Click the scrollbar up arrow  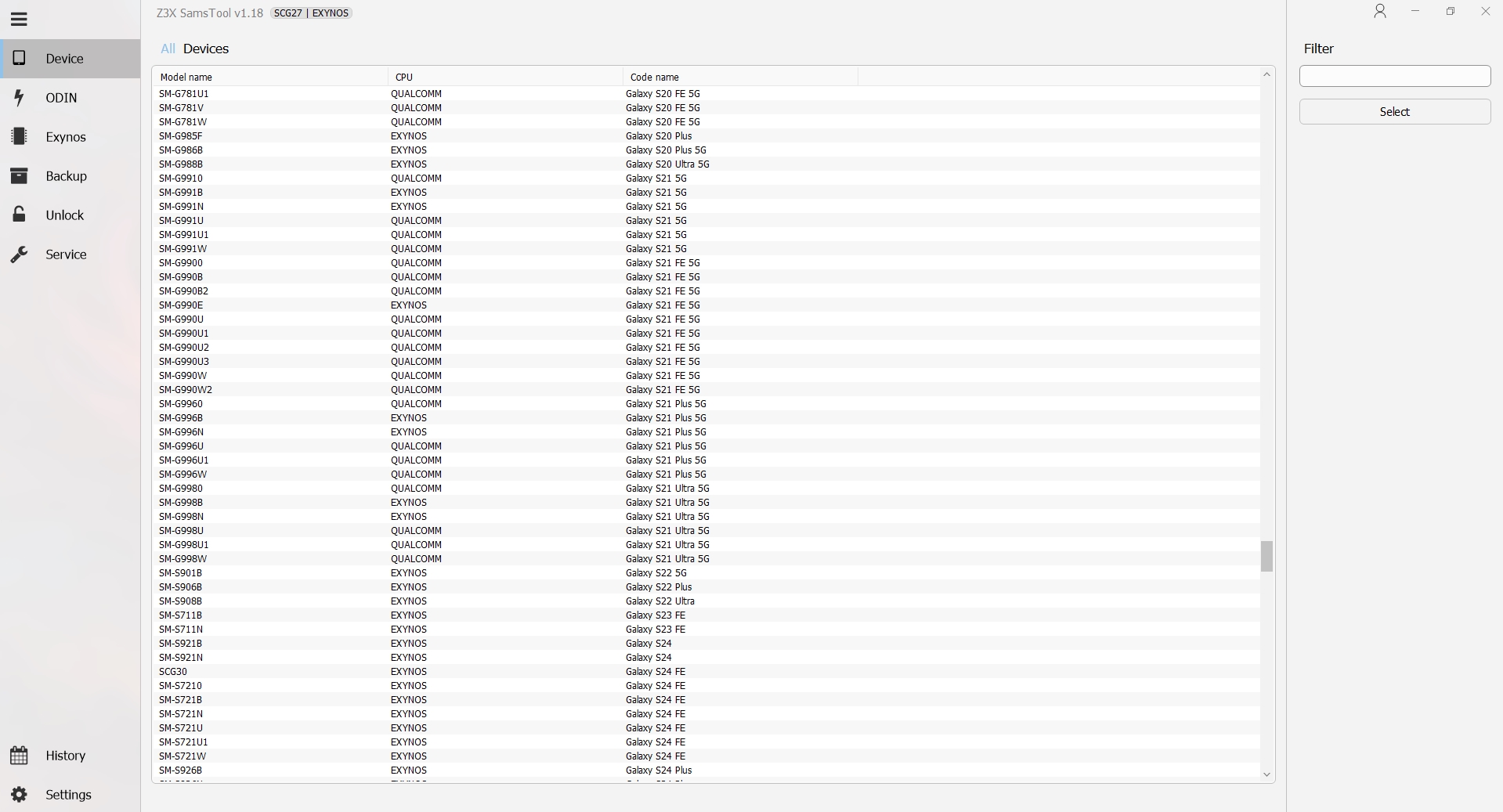[x=1266, y=74]
